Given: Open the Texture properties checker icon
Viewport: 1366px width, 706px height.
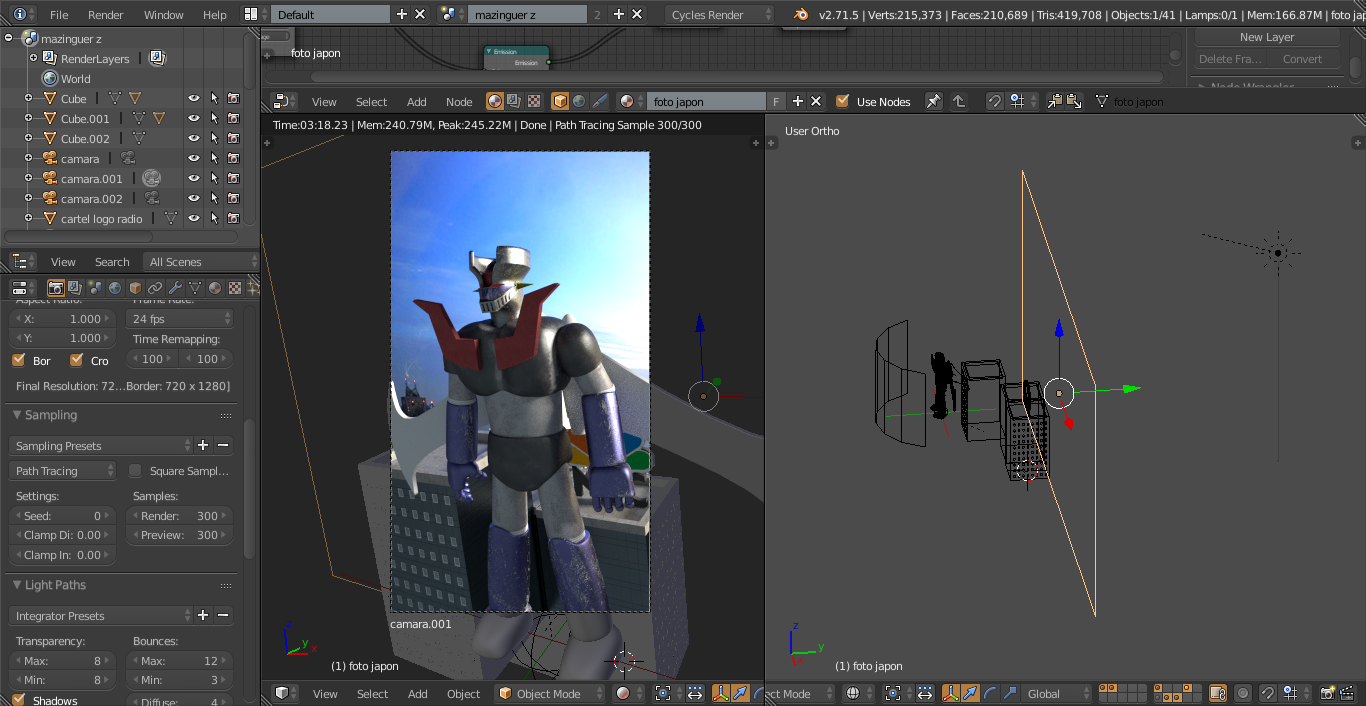Looking at the screenshot, I should [x=235, y=288].
